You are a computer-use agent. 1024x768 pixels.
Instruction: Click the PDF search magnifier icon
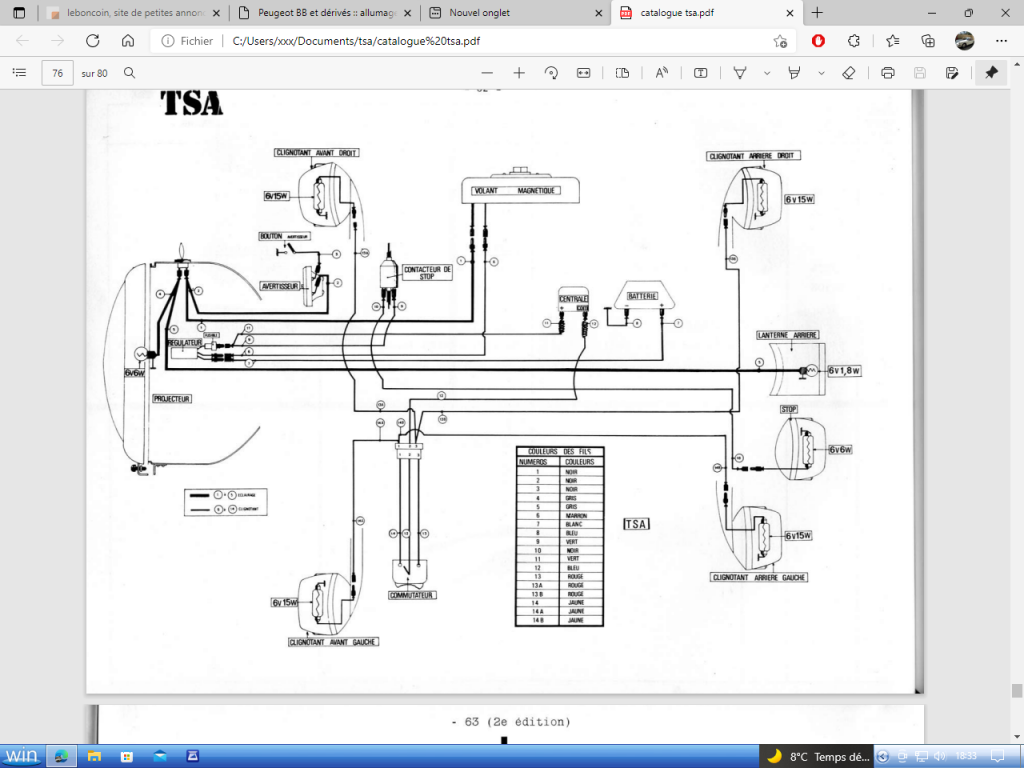(129, 73)
